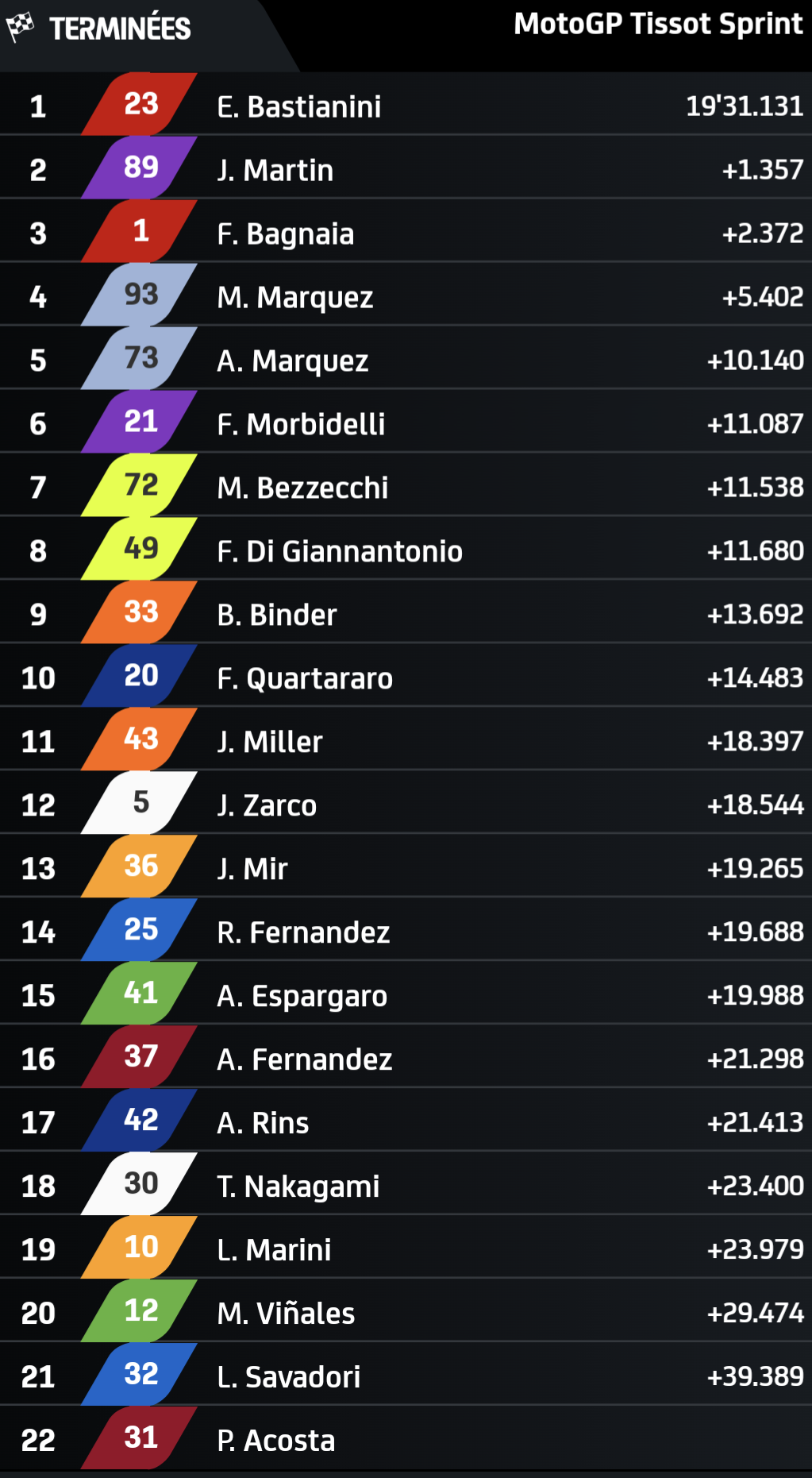Click M. Viñales gap time +29.474
This screenshot has width=812, height=1478.
pyautogui.click(x=755, y=1313)
